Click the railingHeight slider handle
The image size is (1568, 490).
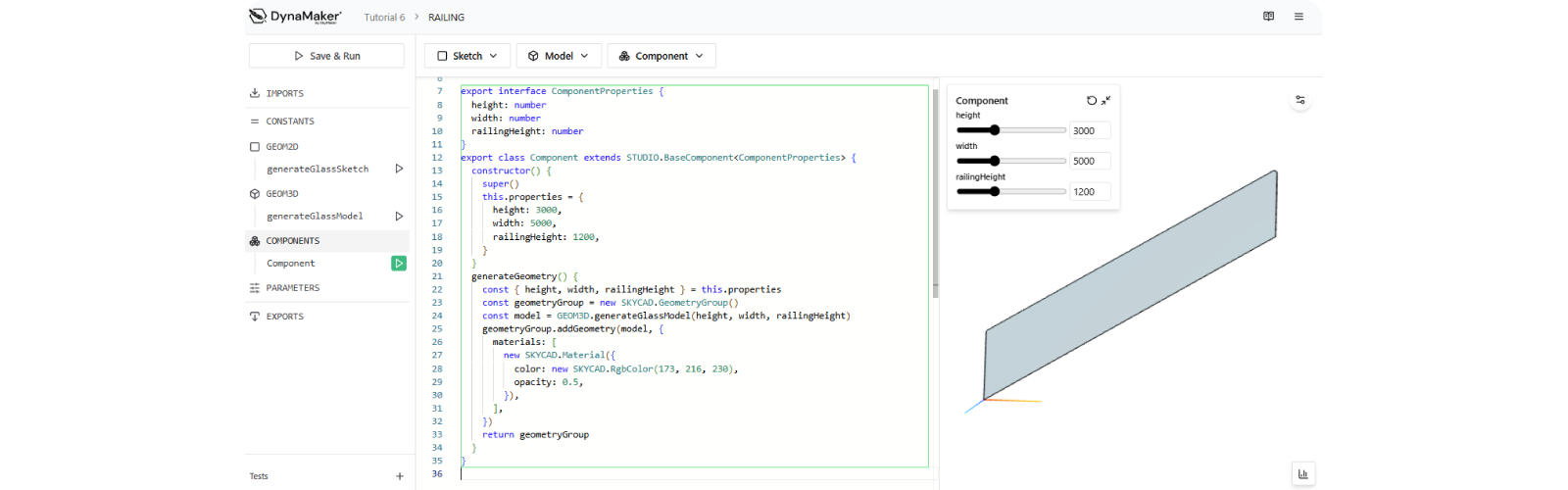(995, 192)
